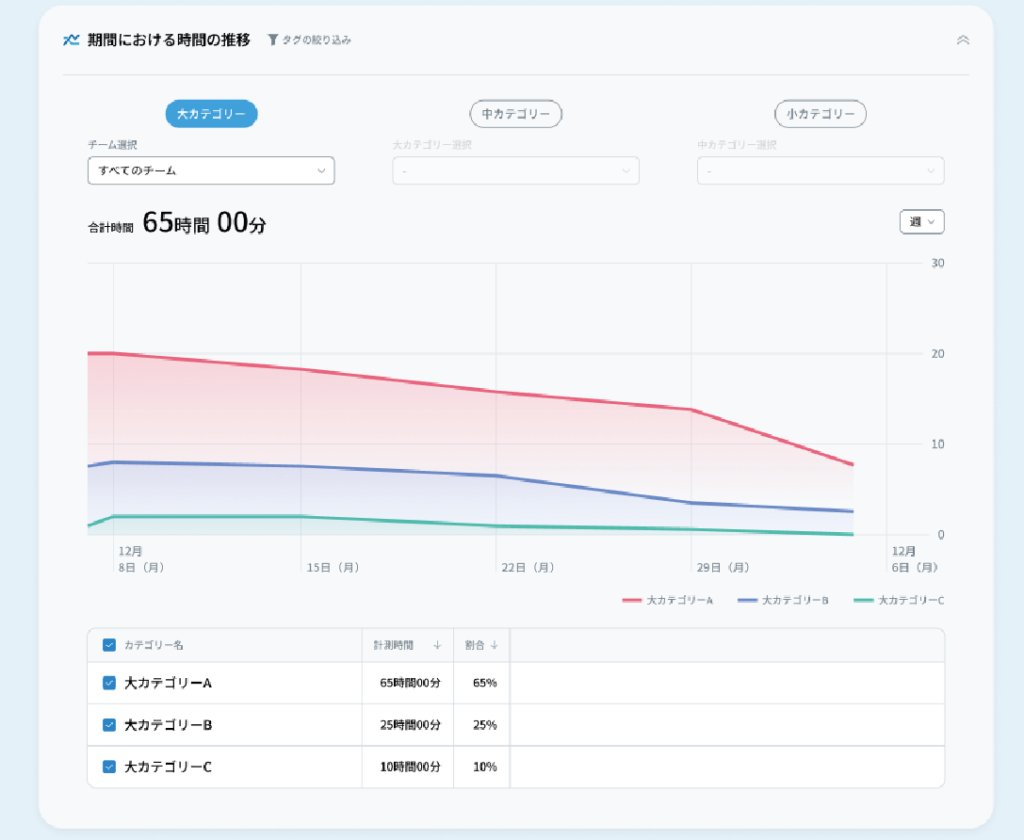Image resolution: width=1024 pixels, height=840 pixels.
Task: Open the tag filter funnel icon
Action: (273, 40)
